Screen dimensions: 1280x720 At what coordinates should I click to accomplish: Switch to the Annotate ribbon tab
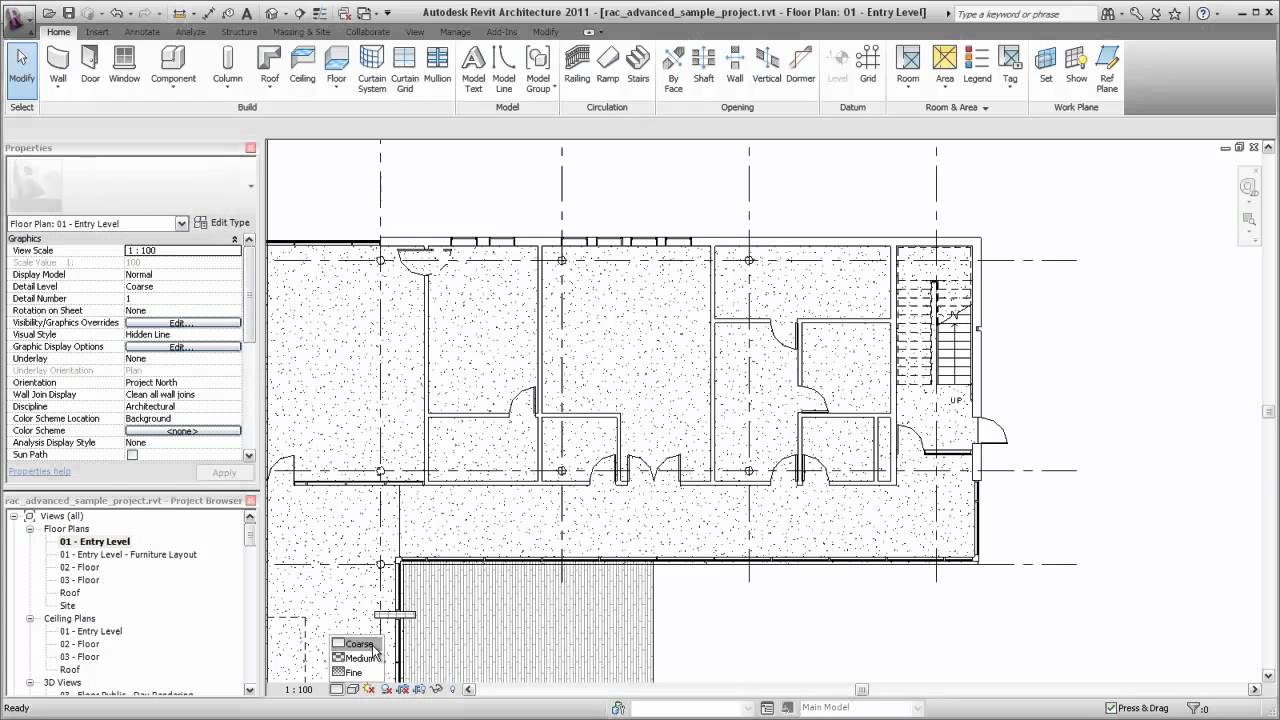pyautogui.click(x=142, y=32)
